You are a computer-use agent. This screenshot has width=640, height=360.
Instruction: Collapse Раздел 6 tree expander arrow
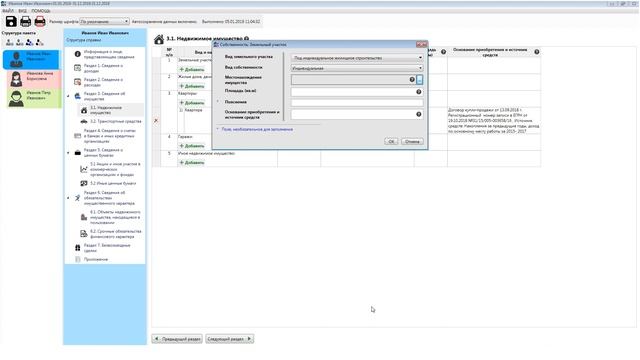(x=68, y=198)
